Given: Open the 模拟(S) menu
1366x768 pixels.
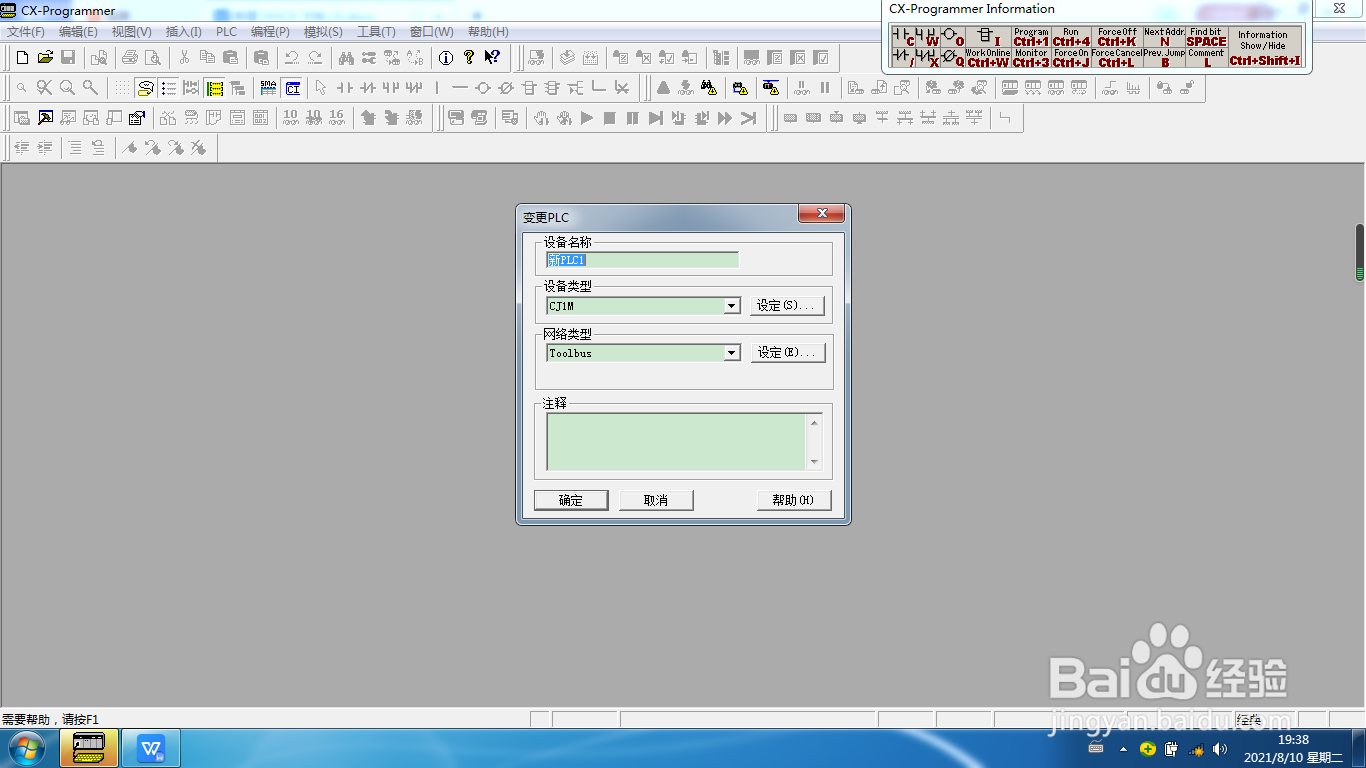Looking at the screenshot, I should (323, 32).
